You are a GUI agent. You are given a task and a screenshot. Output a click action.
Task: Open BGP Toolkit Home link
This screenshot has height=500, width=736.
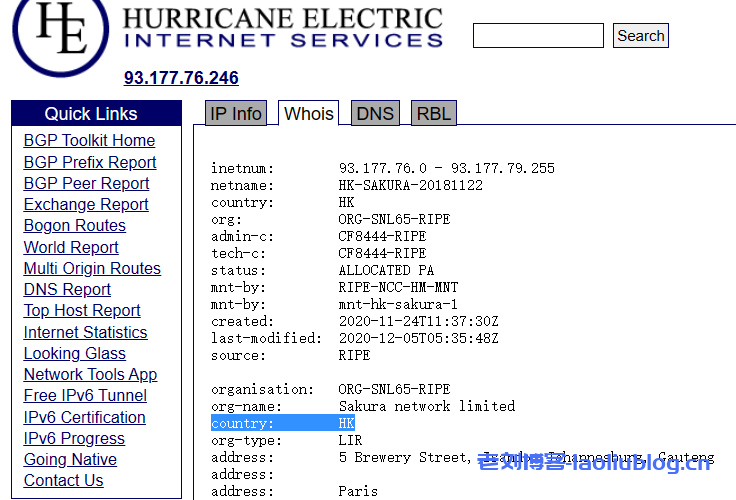click(89, 140)
